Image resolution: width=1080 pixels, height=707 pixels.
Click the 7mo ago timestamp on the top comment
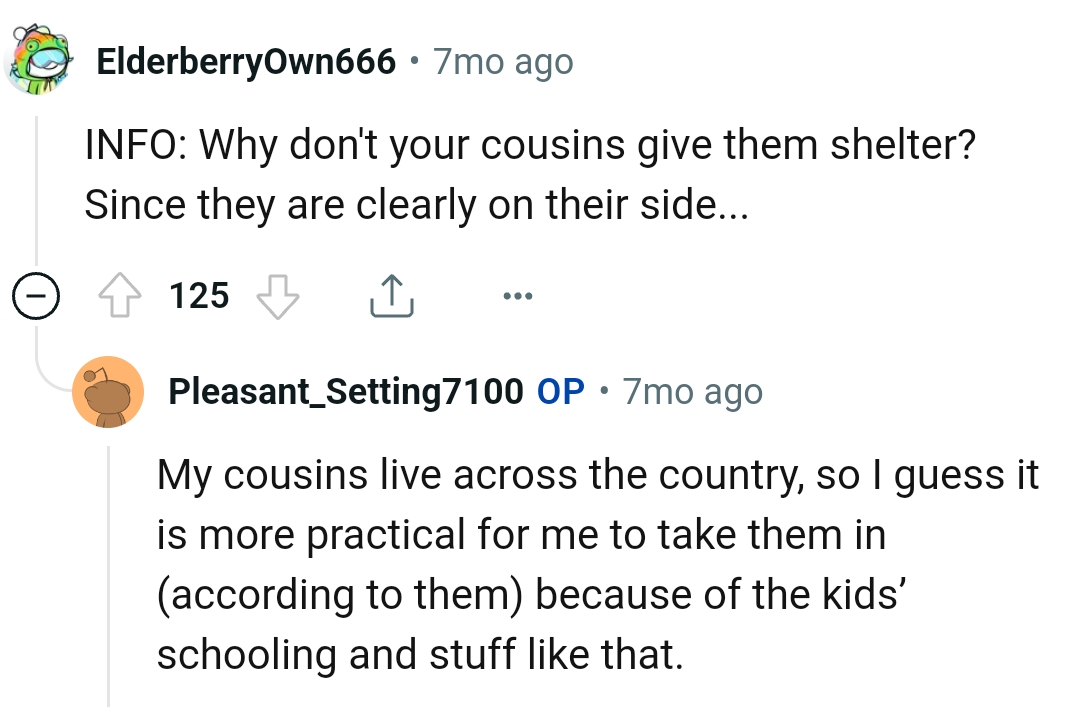(x=500, y=61)
